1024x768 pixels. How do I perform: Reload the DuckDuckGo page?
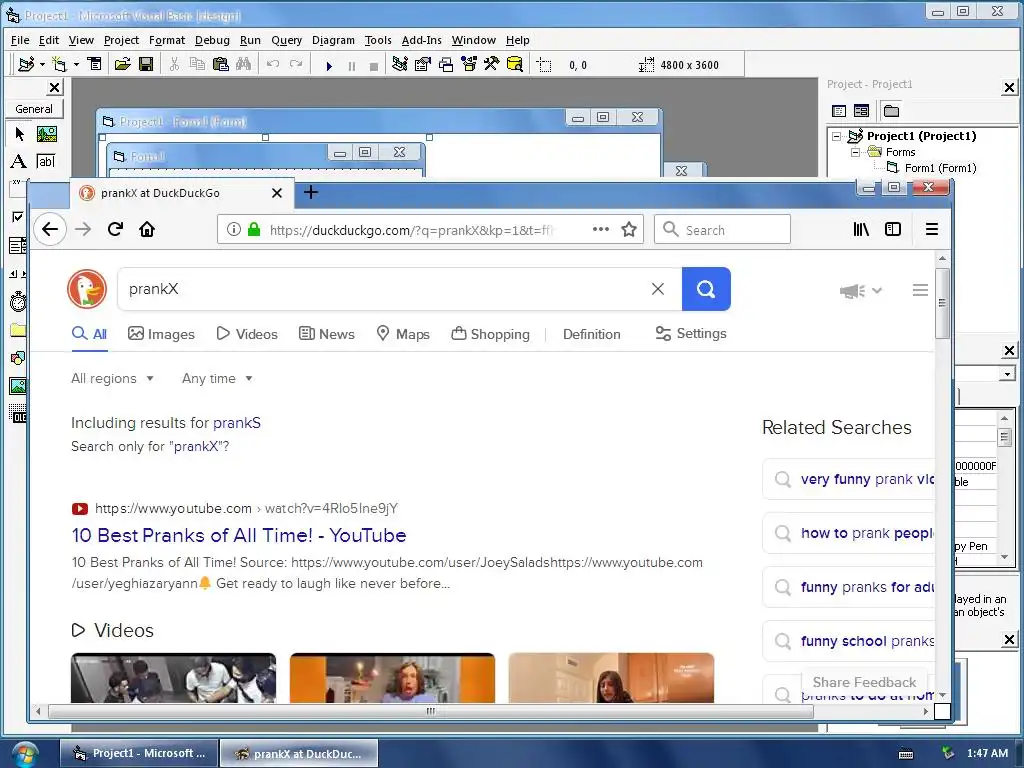pos(116,229)
